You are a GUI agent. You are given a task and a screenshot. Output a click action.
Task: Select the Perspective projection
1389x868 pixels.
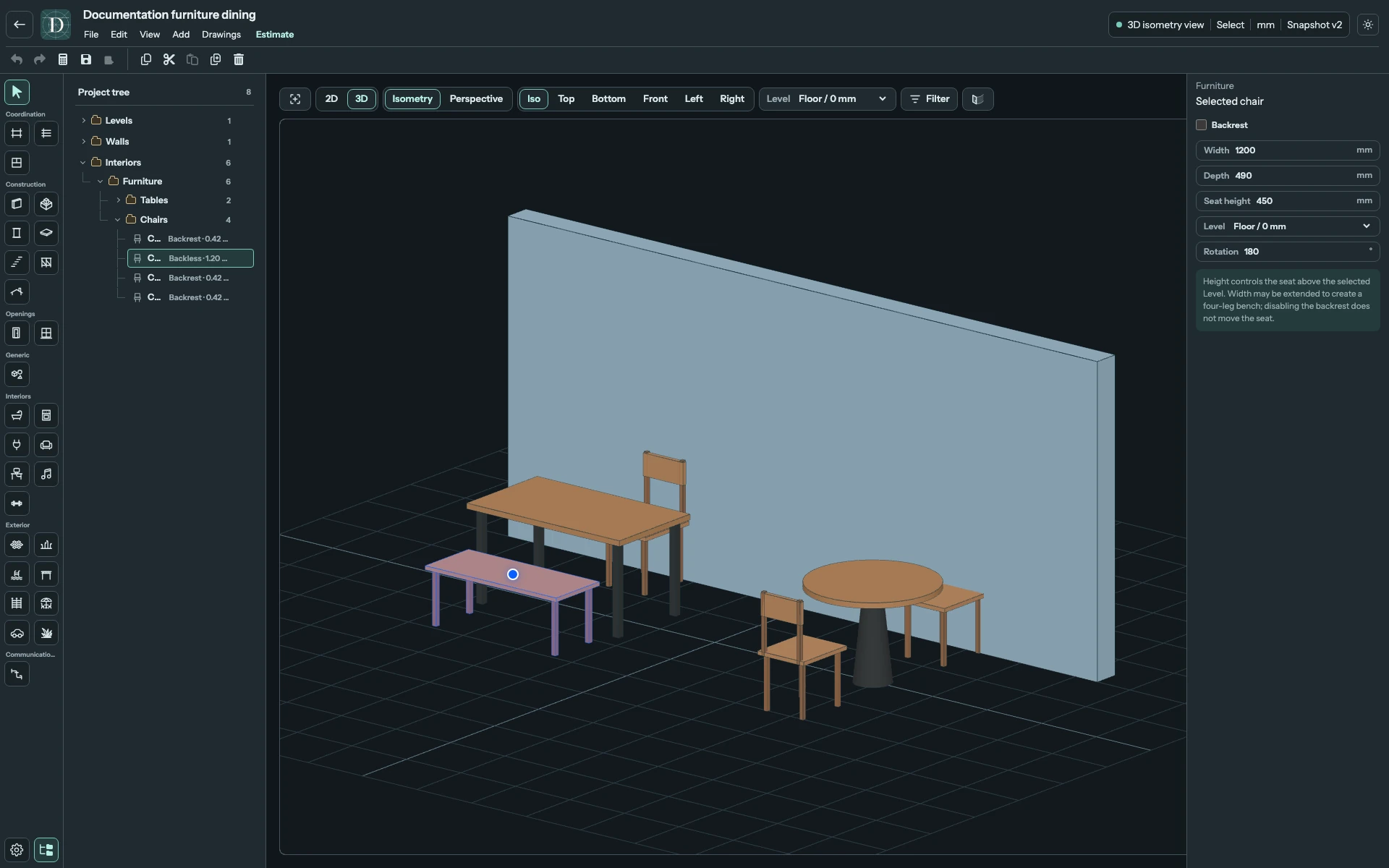tap(476, 99)
